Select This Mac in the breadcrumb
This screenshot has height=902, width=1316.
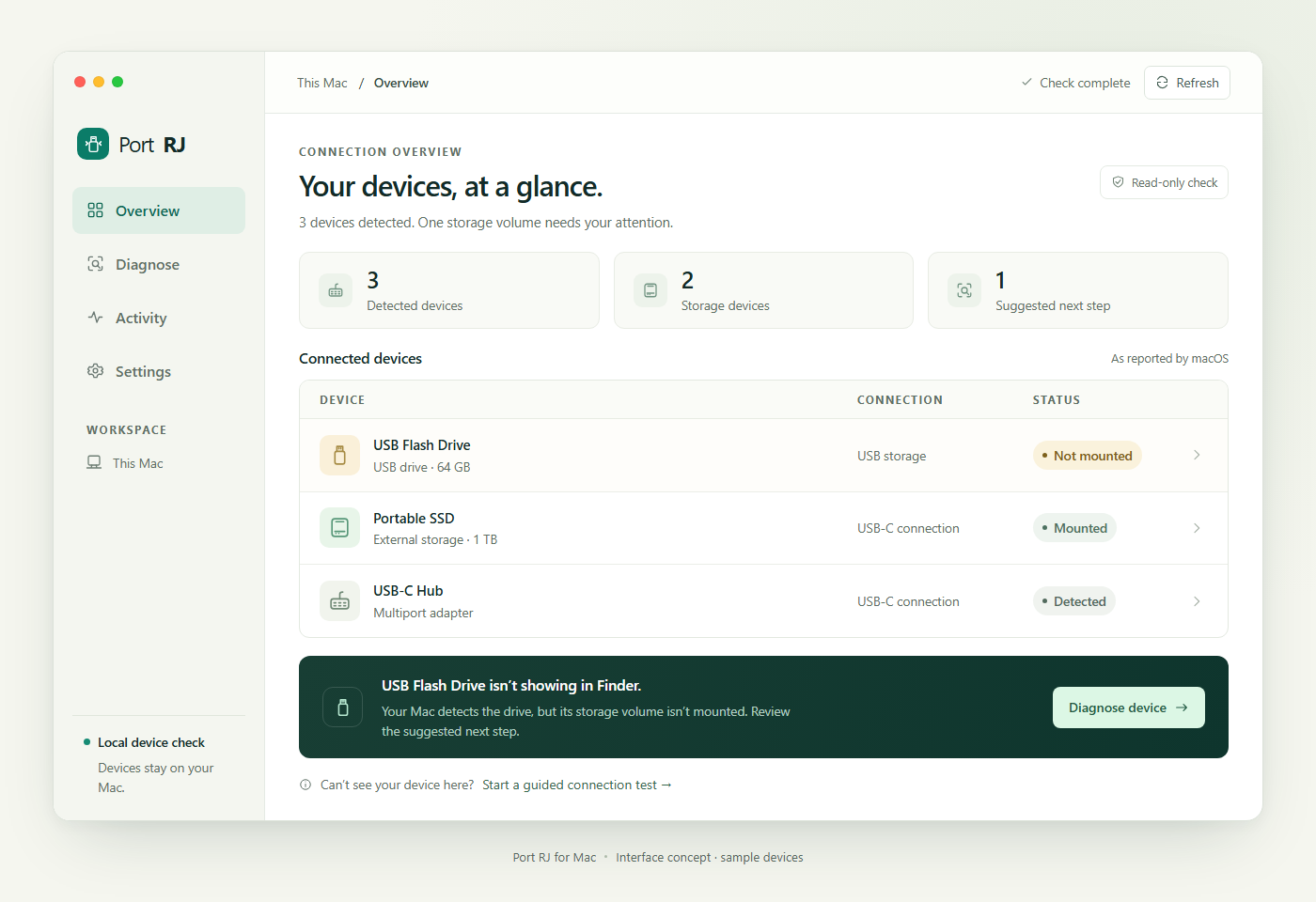coord(322,83)
